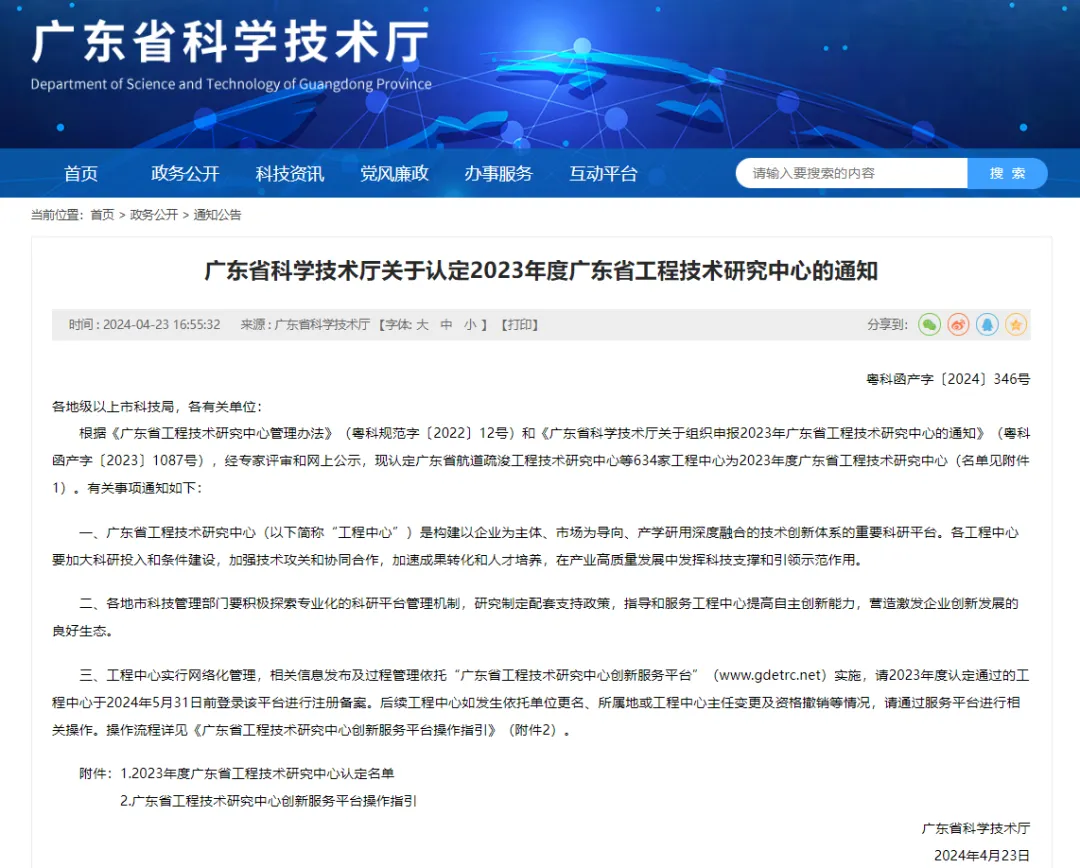Click the 打印 print link
Image resolution: width=1080 pixels, height=868 pixels.
[519, 324]
